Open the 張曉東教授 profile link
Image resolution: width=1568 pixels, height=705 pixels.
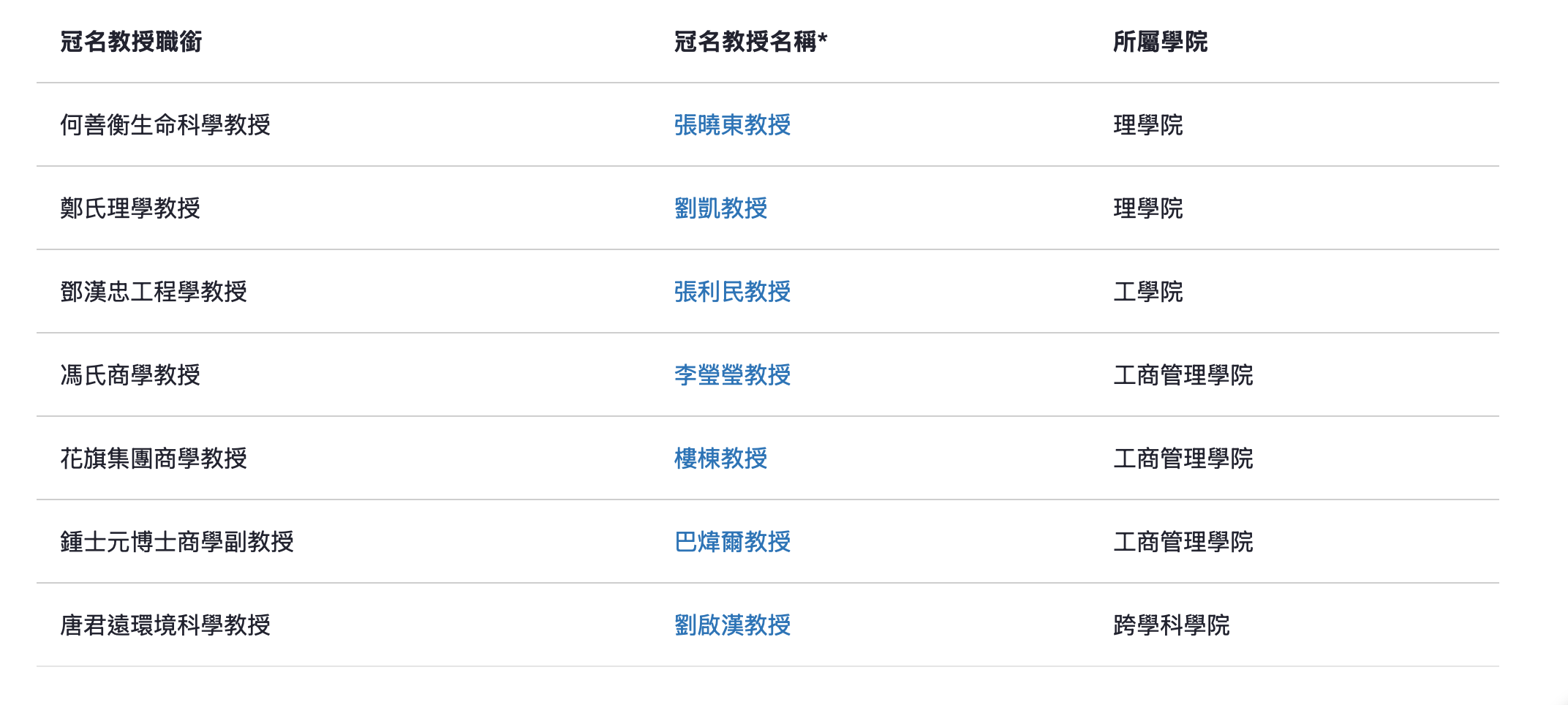[x=732, y=125]
